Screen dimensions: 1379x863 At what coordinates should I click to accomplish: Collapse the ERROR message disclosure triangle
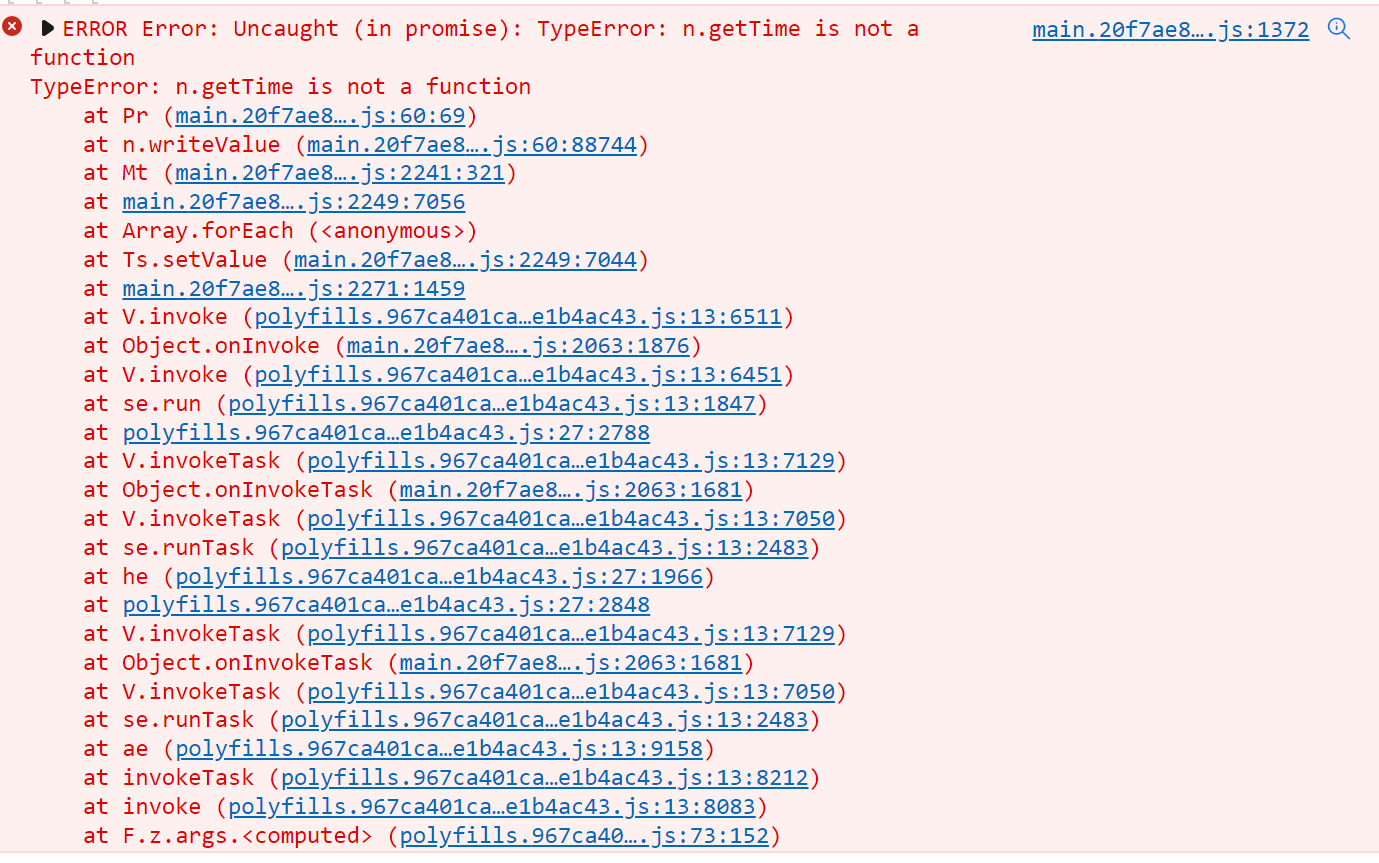pyautogui.click(x=47, y=29)
